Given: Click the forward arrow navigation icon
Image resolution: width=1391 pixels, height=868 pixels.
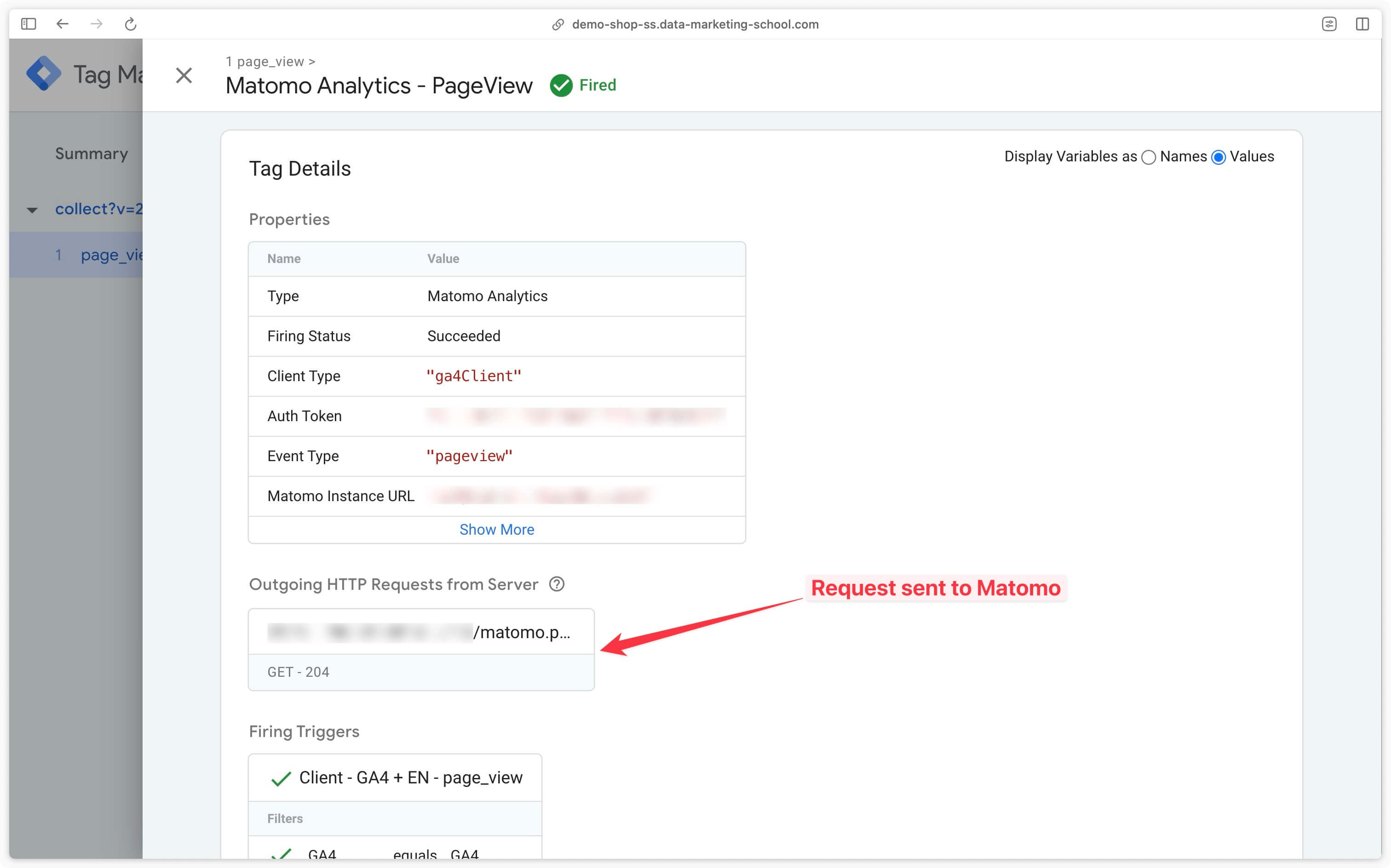Looking at the screenshot, I should pos(95,24).
